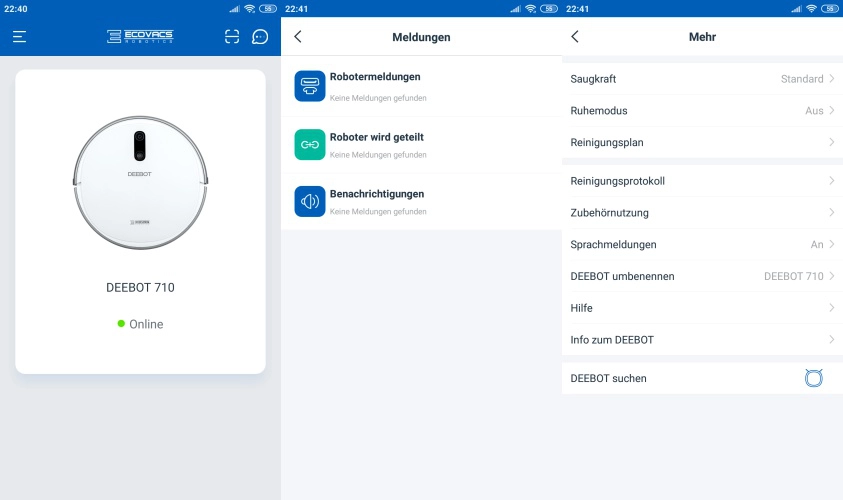Tap the Roboter wird geteilt link icon
The height and width of the screenshot is (500, 843).
[310, 144]
